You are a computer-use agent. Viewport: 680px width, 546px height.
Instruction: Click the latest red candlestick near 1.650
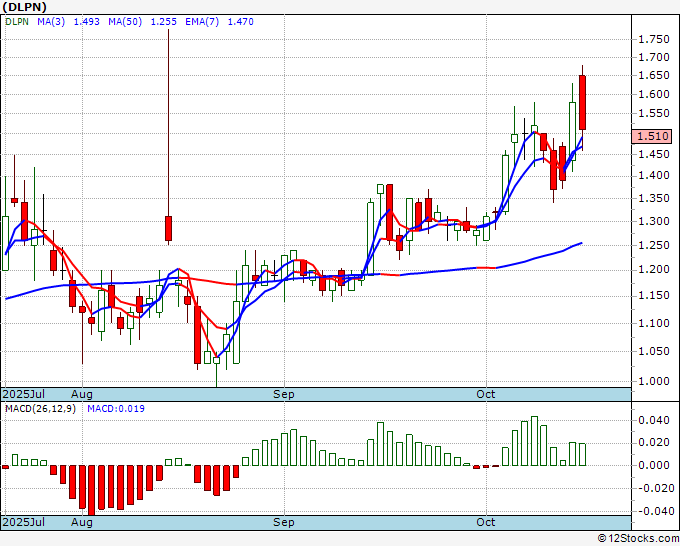[x=582, y=102]
